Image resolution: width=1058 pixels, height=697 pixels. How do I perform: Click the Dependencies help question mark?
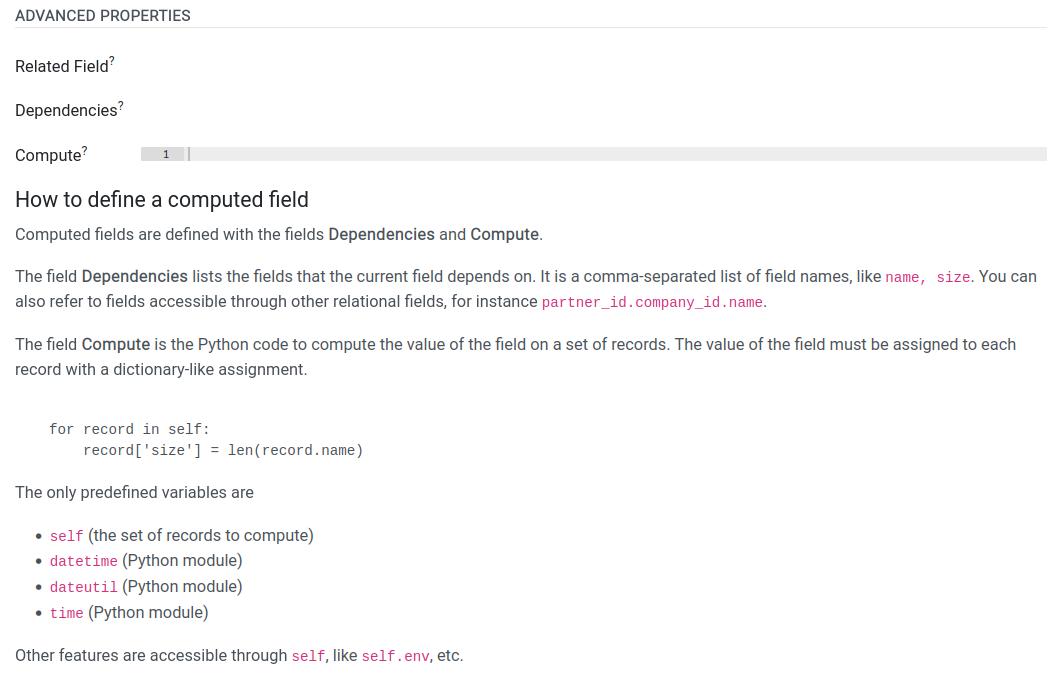(x=121, y=105)
